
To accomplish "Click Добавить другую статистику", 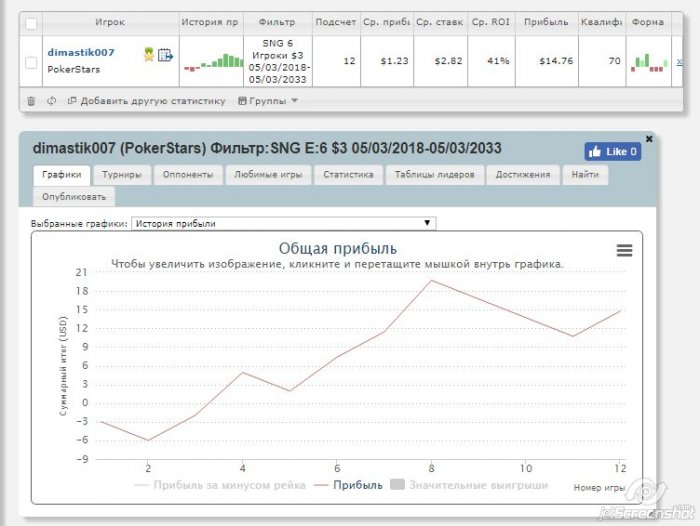I will point(146,101).
